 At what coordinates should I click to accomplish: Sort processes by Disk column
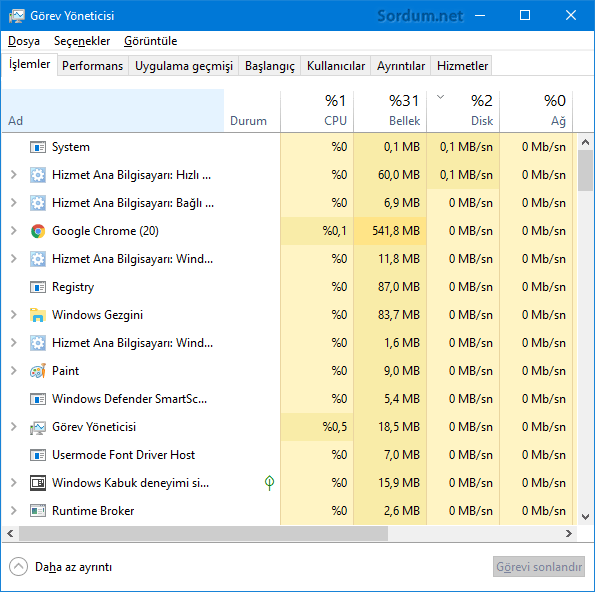pyautogui.click(x=463, y=111)
